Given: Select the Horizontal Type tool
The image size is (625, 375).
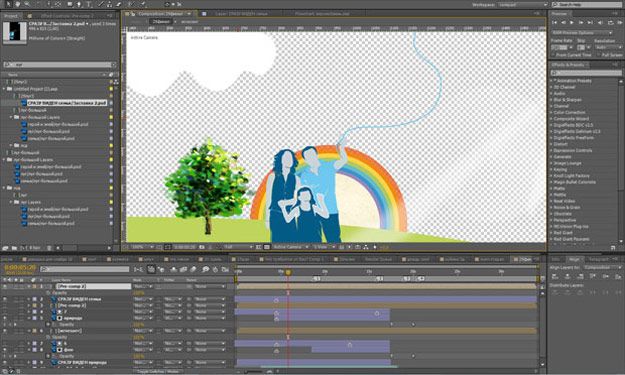Looking at the screenshot, I should (x=89, y=4).
